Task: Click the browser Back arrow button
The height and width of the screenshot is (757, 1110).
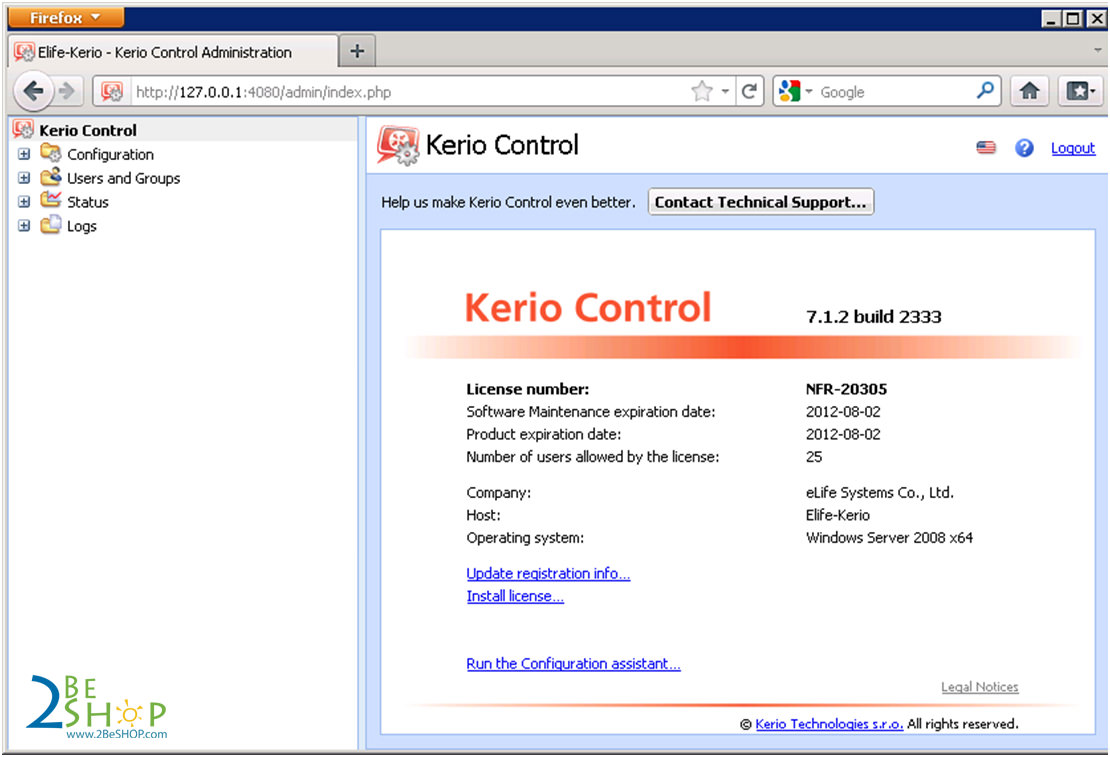Action: (x=33, y=91)
